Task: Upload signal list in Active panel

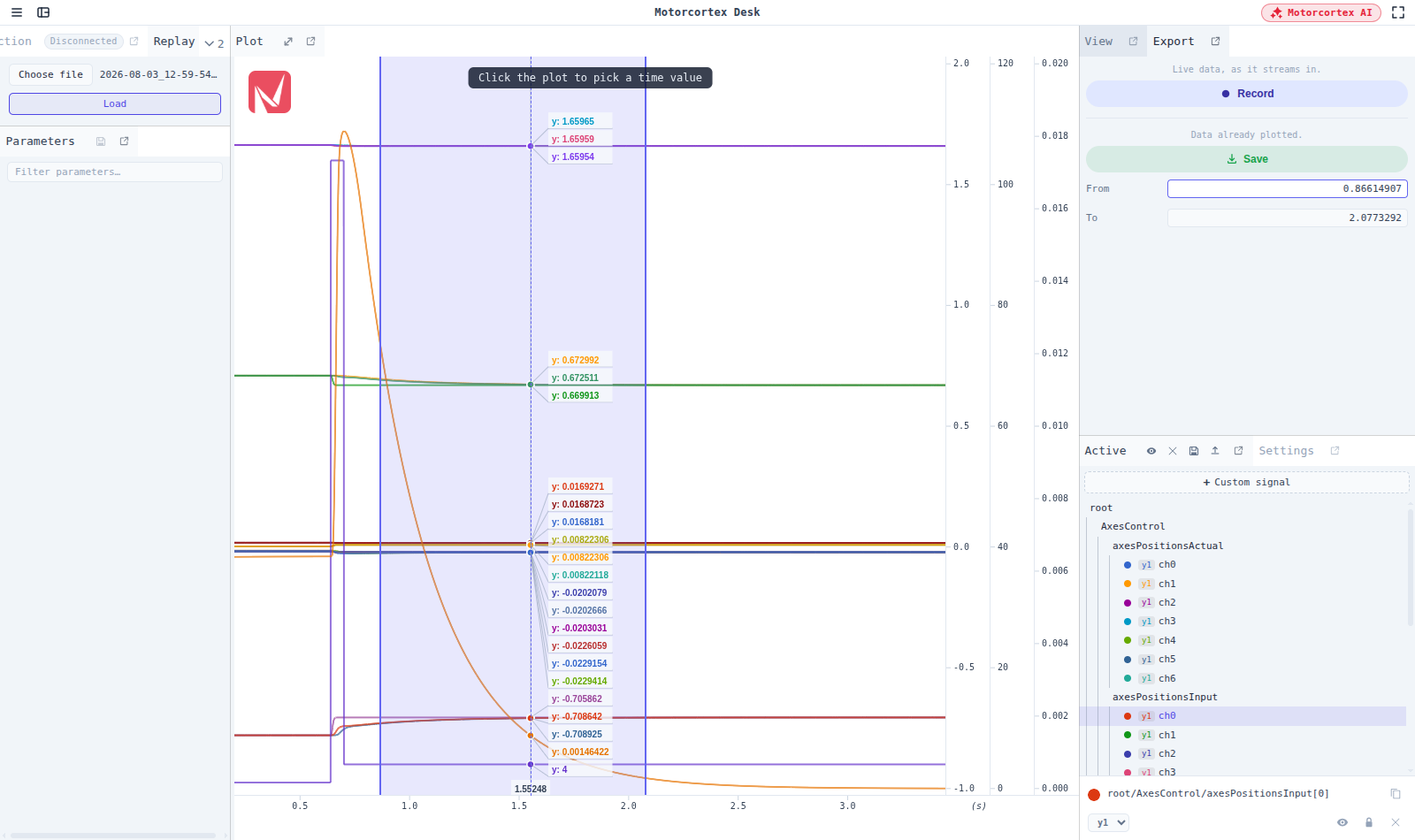Action: click(x=1215, y=451)
